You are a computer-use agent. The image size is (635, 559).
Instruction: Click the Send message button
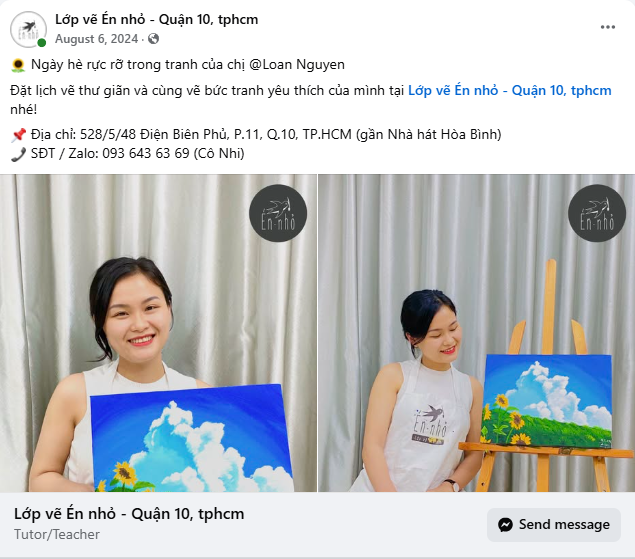tap(554, 525)
